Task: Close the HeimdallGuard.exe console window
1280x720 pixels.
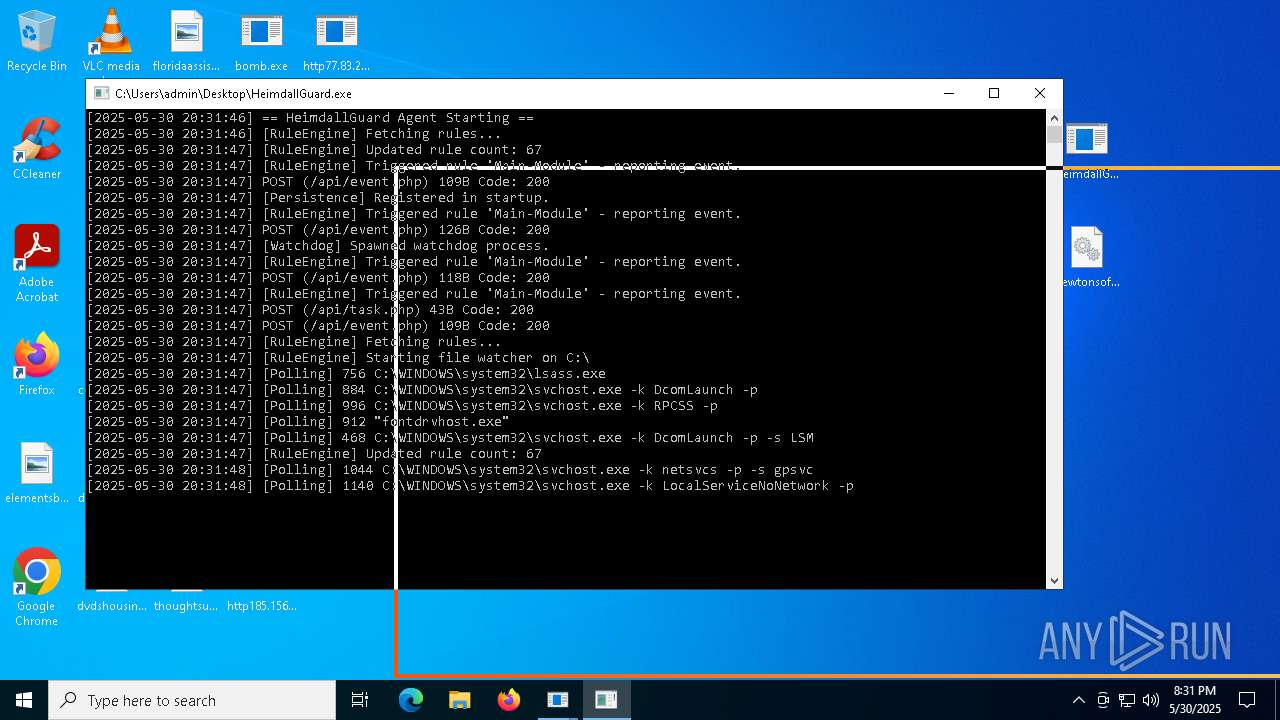Action: 1040,93
